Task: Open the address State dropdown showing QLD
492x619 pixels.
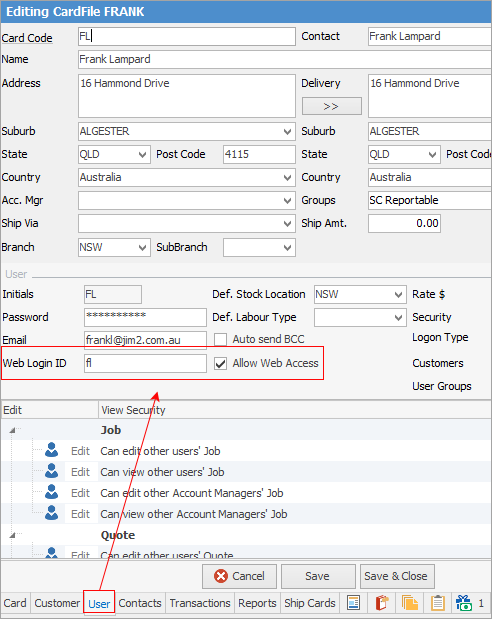Action: (x=143, y=154)
